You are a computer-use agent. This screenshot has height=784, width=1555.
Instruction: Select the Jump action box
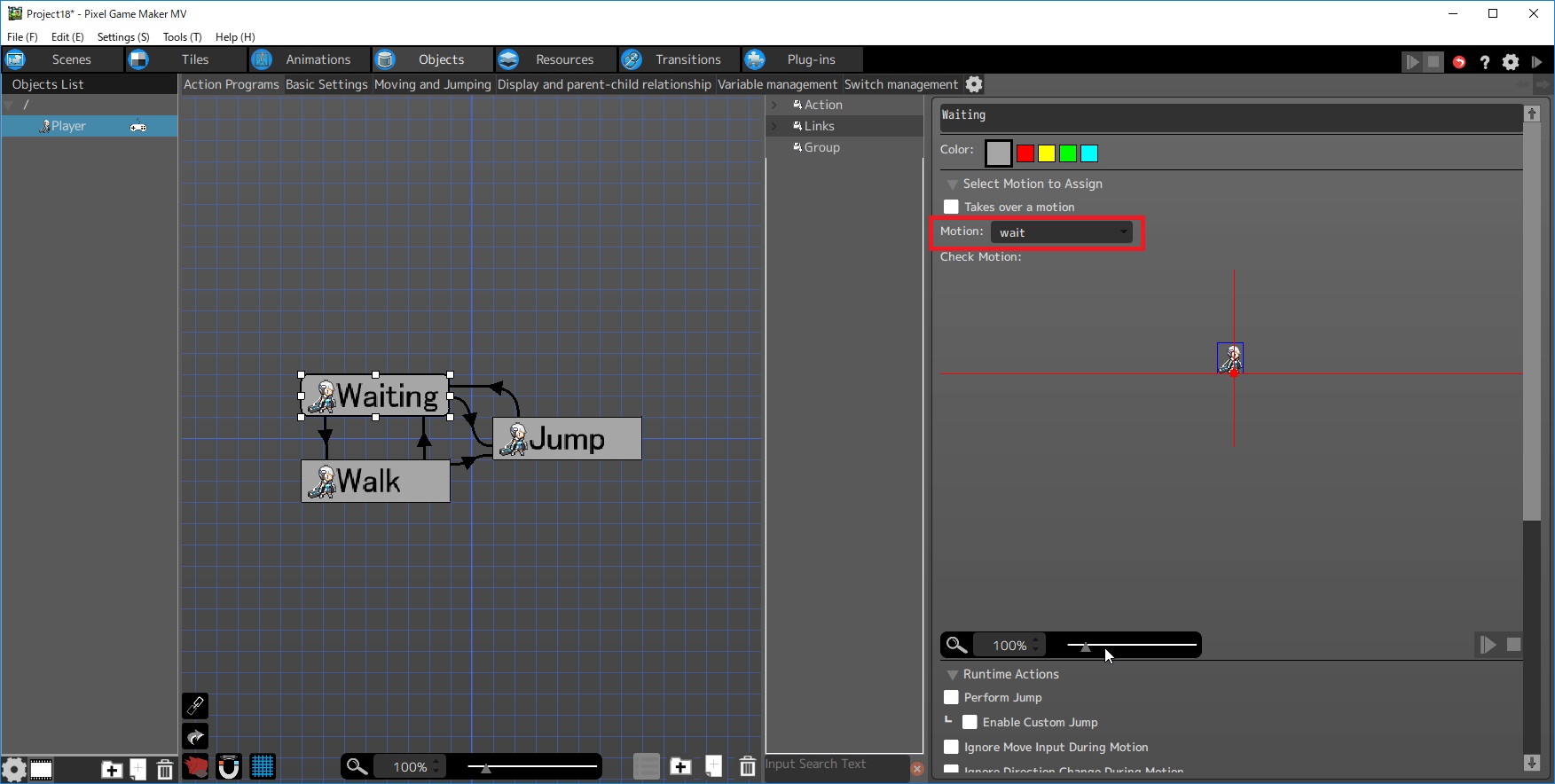(x=567, y=439)
